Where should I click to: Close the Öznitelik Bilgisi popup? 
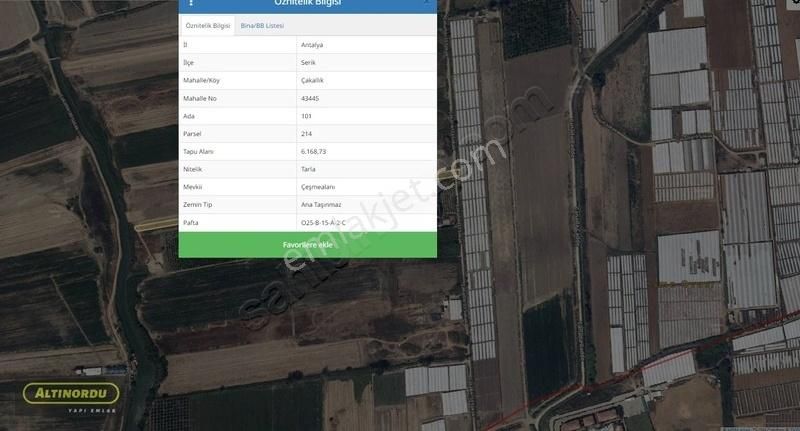click(427, 3)
